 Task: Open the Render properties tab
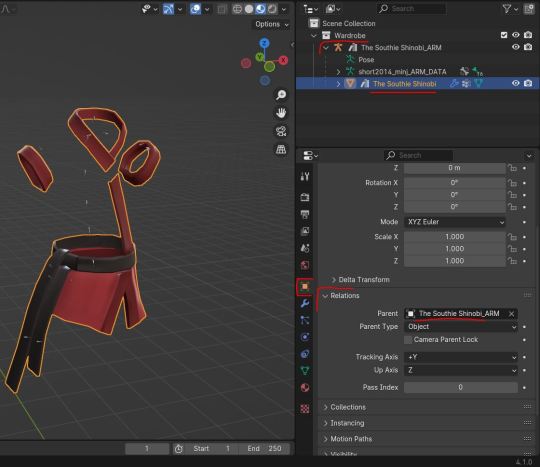point(305,197)
